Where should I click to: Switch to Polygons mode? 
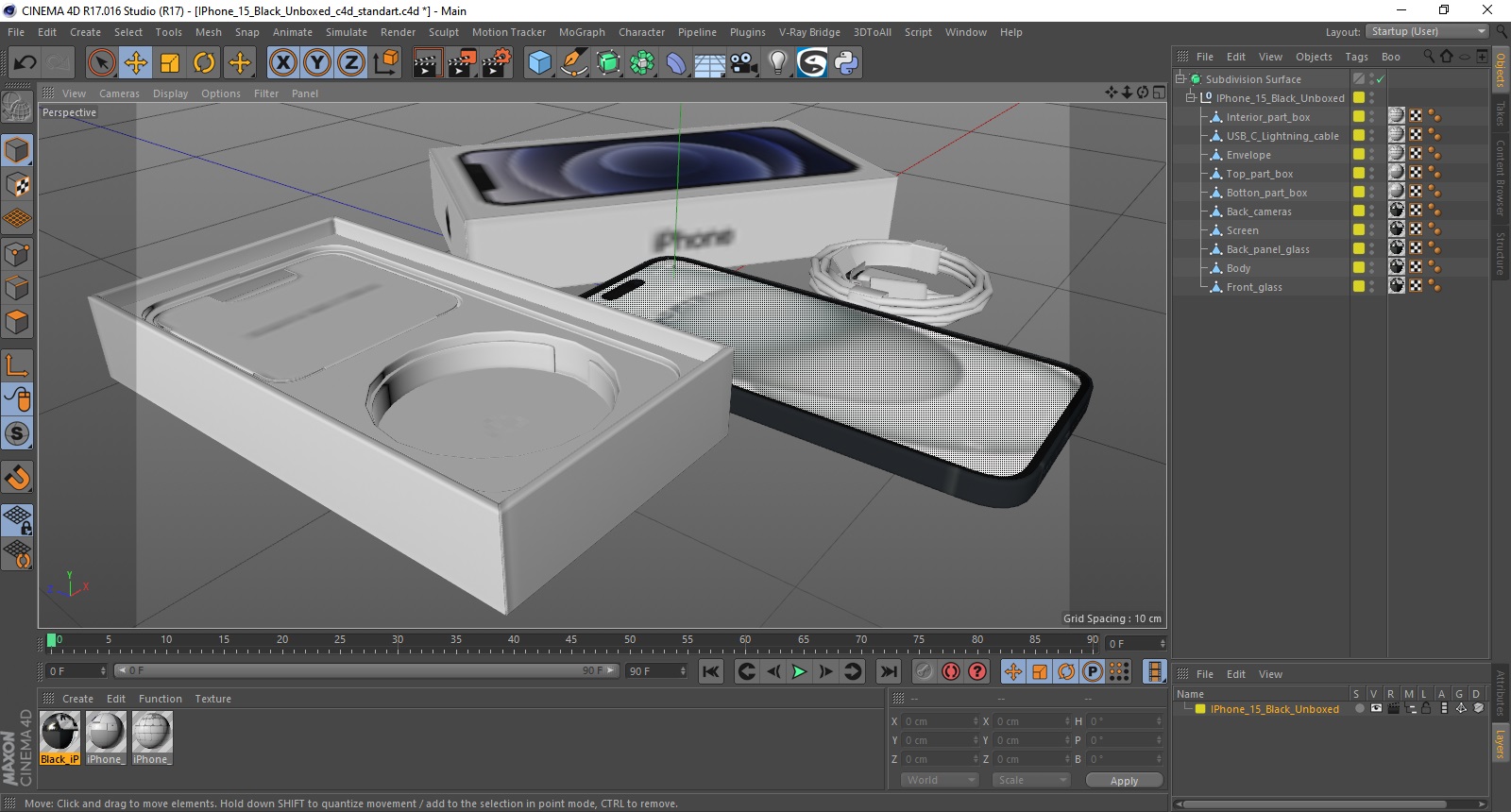pyautogui.click(x=17, y=322)
